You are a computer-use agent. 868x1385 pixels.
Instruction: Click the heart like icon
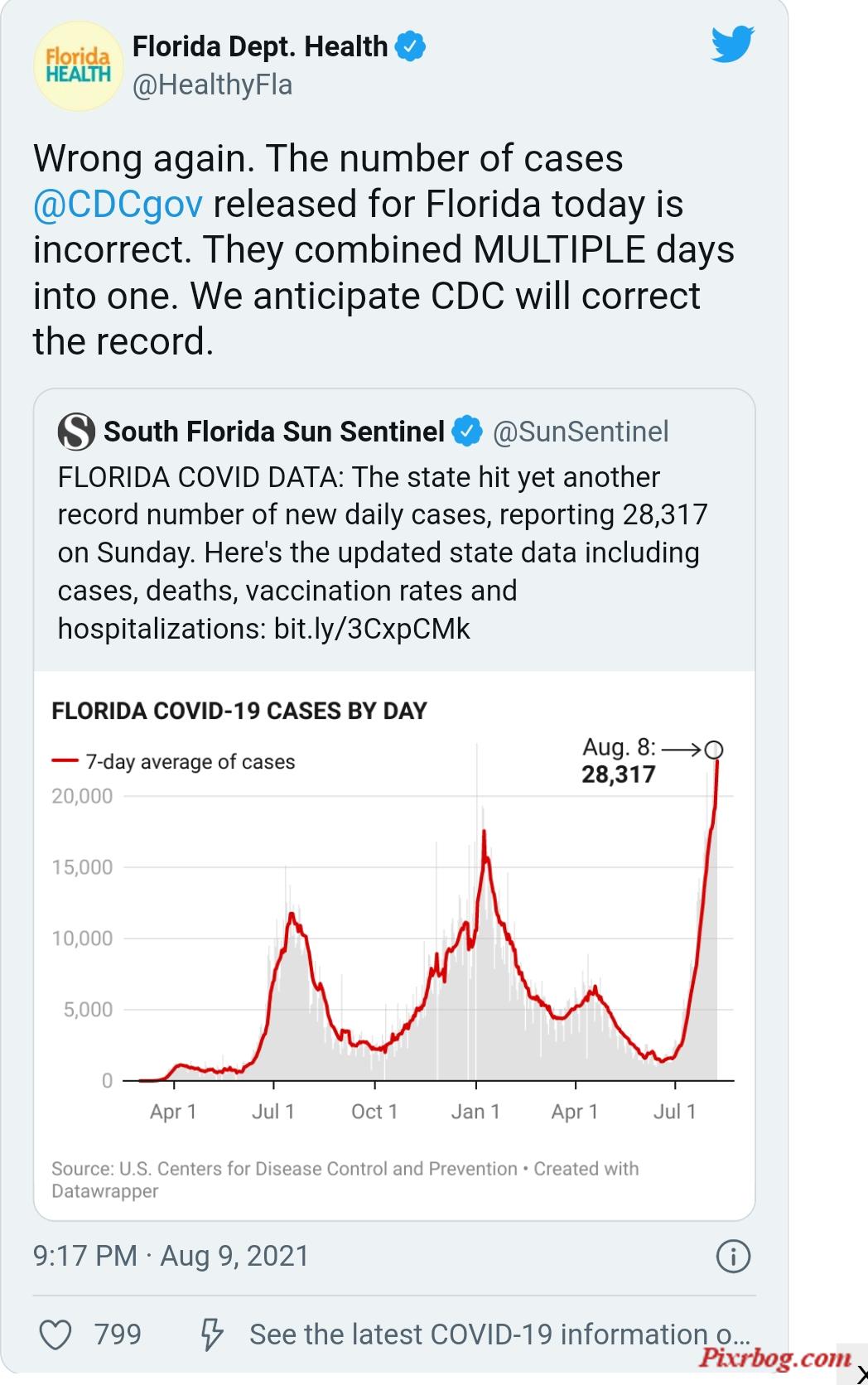point(55,1334)
